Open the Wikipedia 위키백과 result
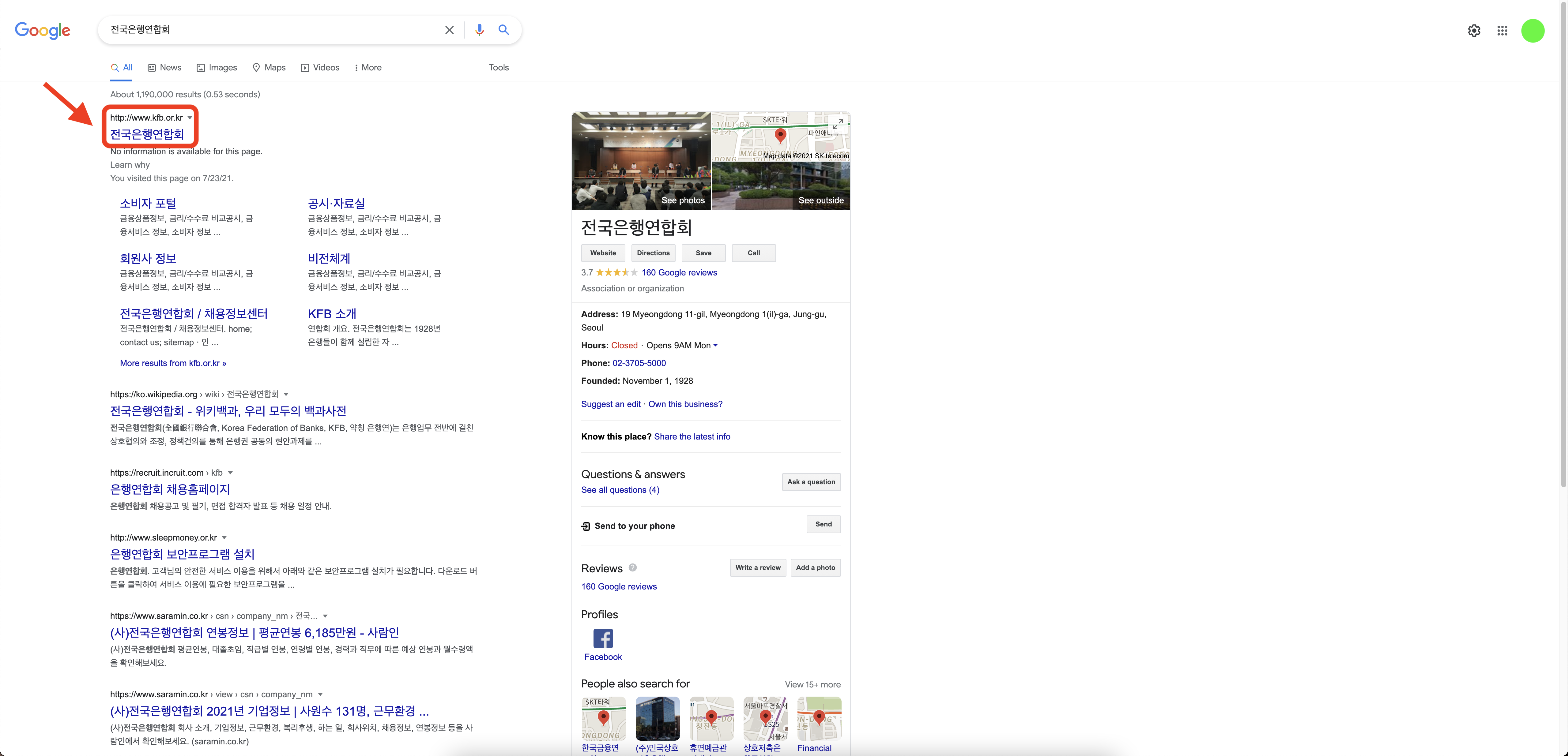This screenshot has height=756, width=1568. (228, 411)
